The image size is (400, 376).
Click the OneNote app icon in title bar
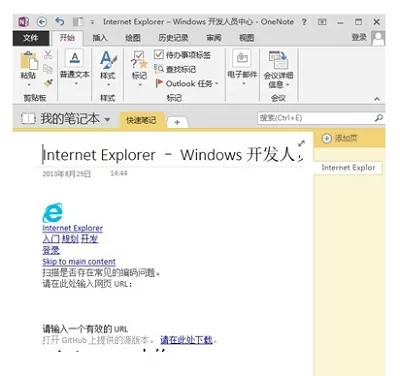click(x=23, y=22)
